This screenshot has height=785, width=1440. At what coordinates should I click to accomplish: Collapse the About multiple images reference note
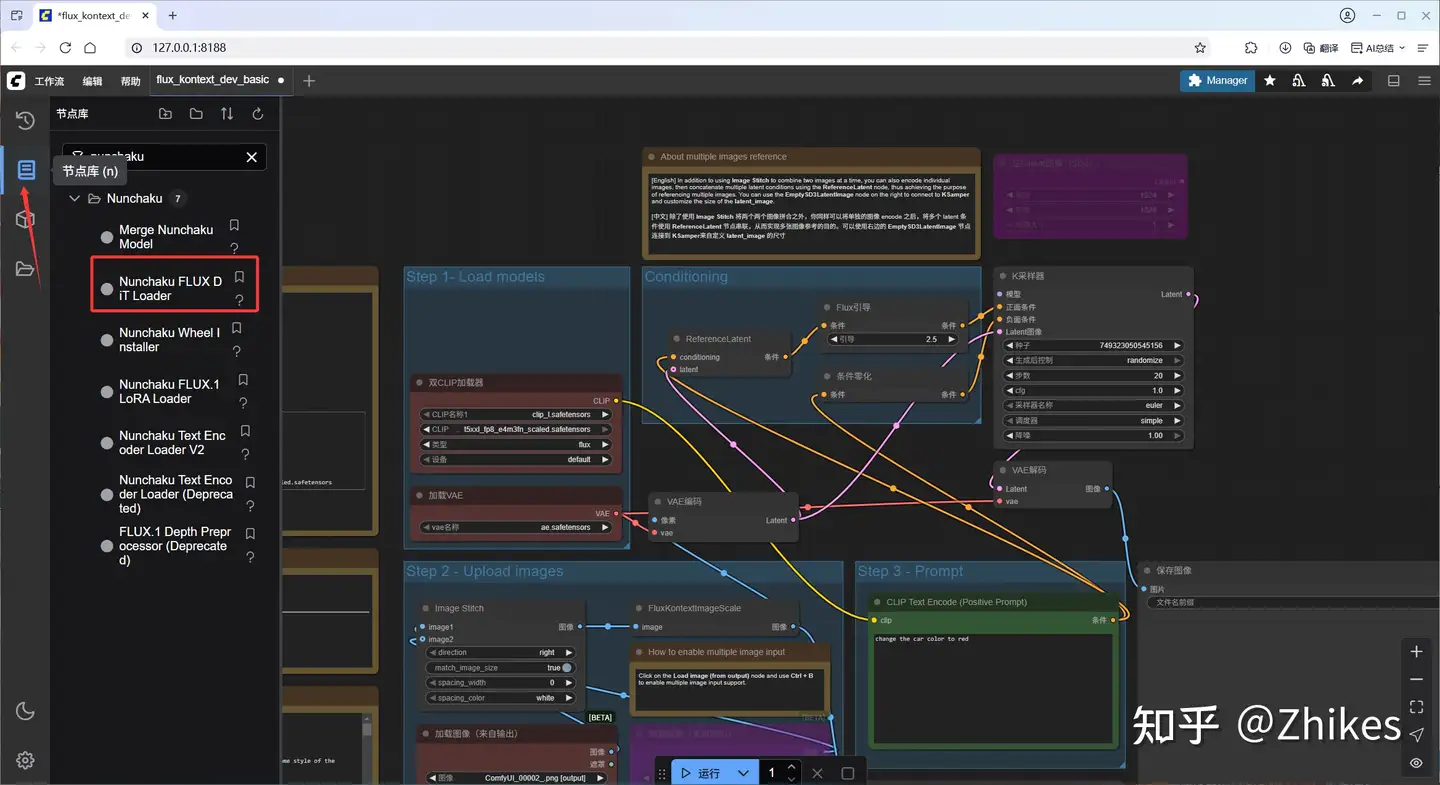651,157
